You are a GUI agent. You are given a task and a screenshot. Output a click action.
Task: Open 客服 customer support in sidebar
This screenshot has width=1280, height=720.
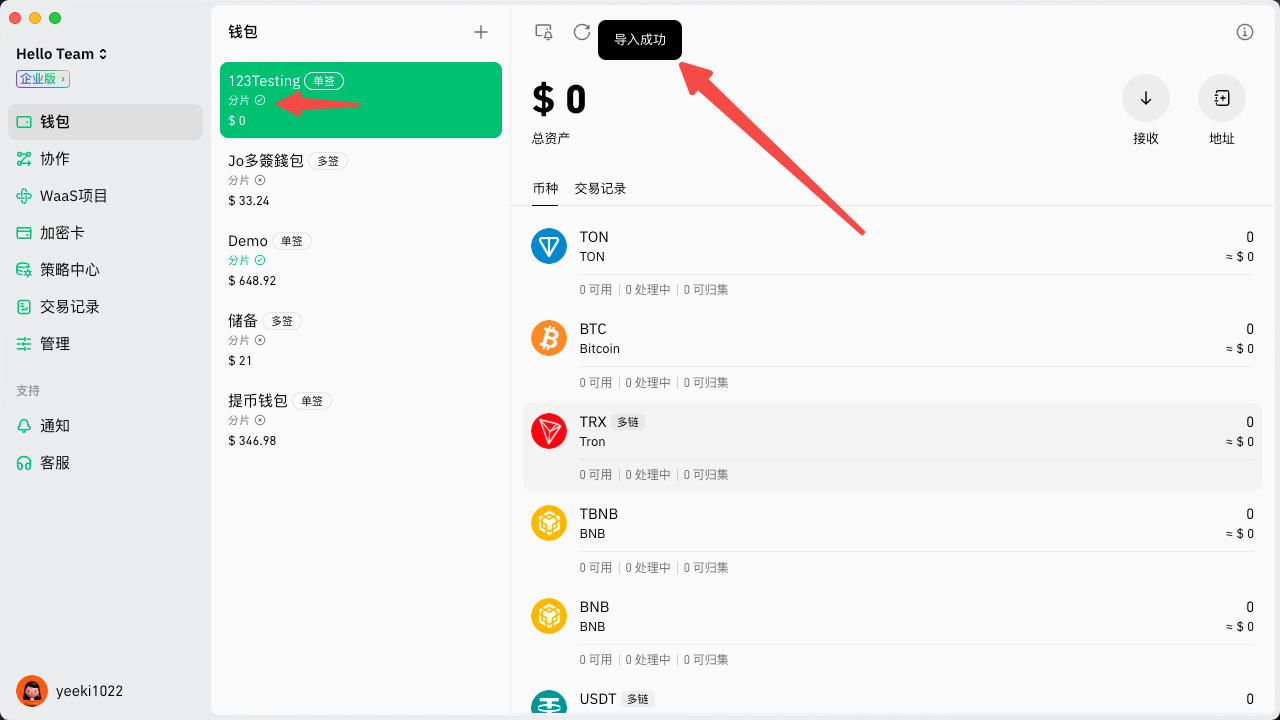point(55,463)
